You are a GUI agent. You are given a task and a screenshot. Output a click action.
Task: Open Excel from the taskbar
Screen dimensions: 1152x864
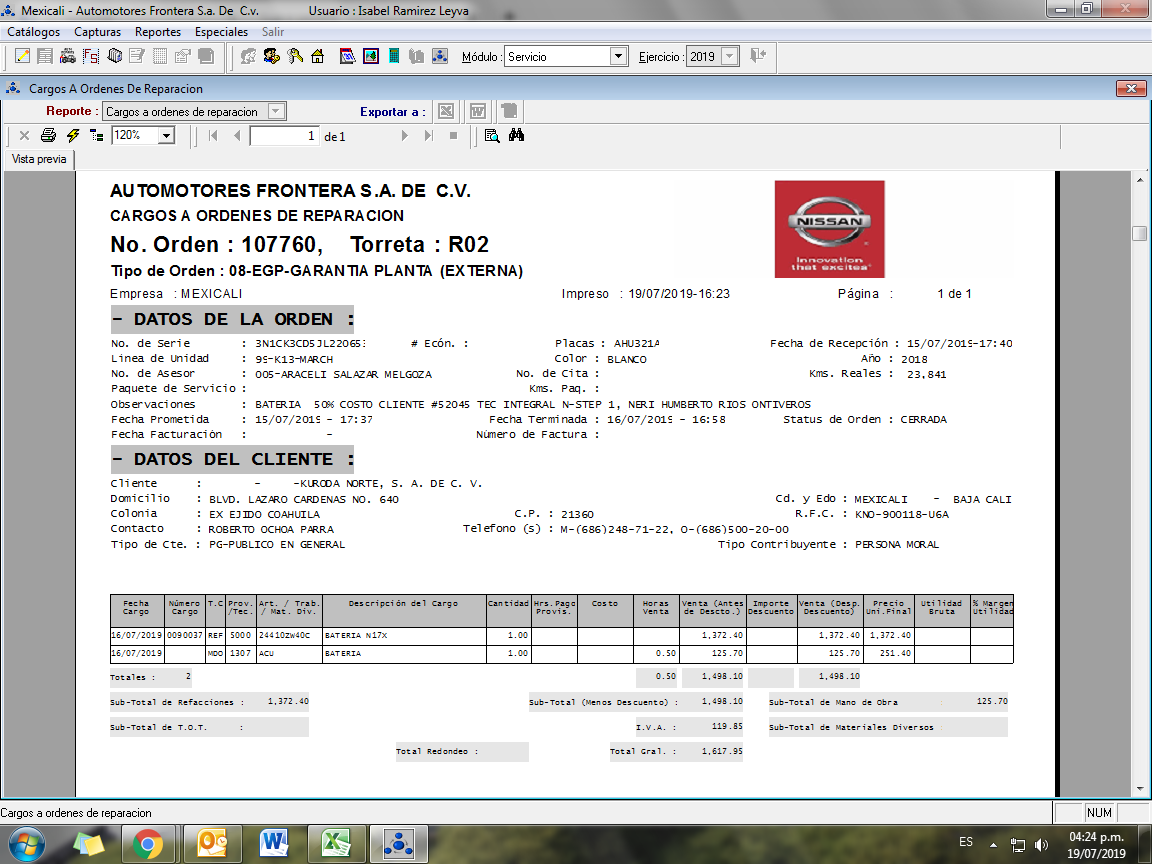tap(337, 843)
